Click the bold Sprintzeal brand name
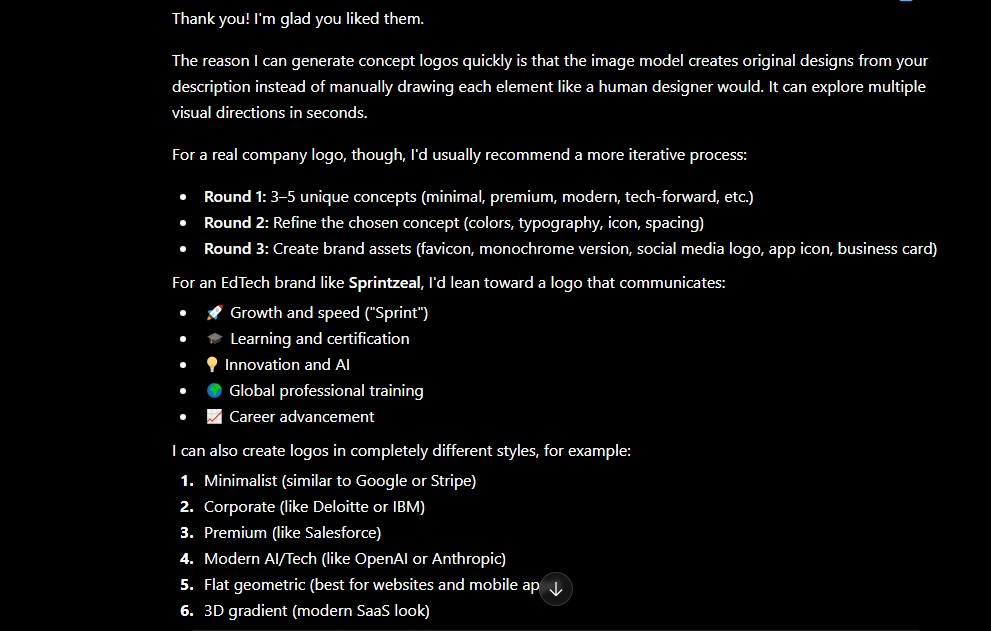This screenshot has height=631, width=991. pos(384,283)
